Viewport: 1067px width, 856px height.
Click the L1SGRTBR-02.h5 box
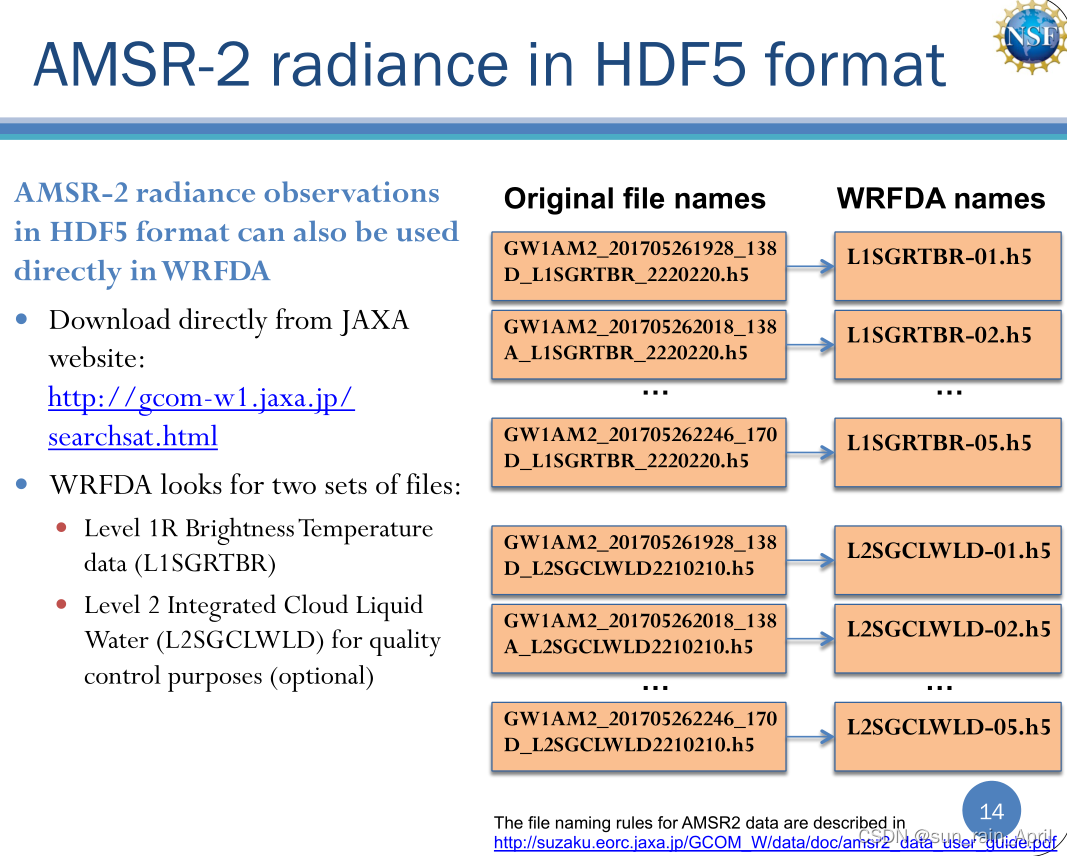tap(947, 344)
